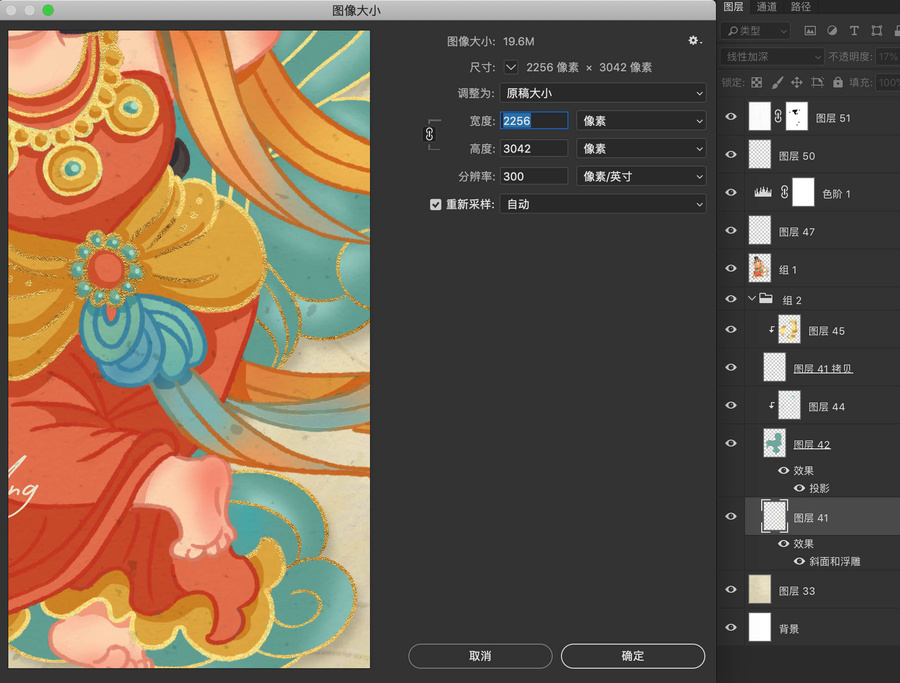Viewport: 900px width, 683px height.
Task: Select the 图层 45 layer thumbnail
Action: click(789, 329)
